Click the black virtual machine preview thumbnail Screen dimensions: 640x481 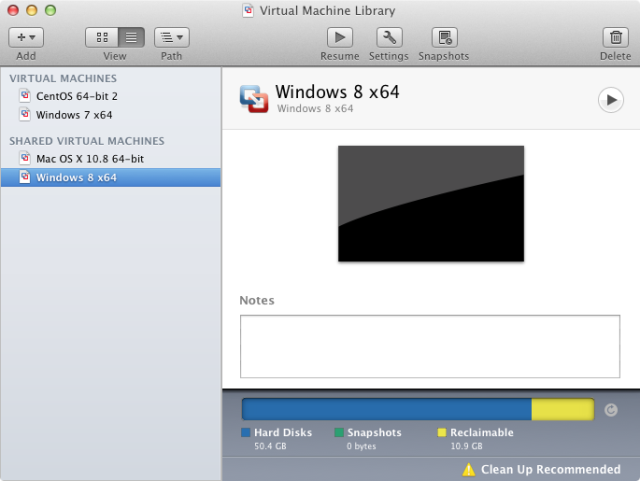(x=431, y=203)
